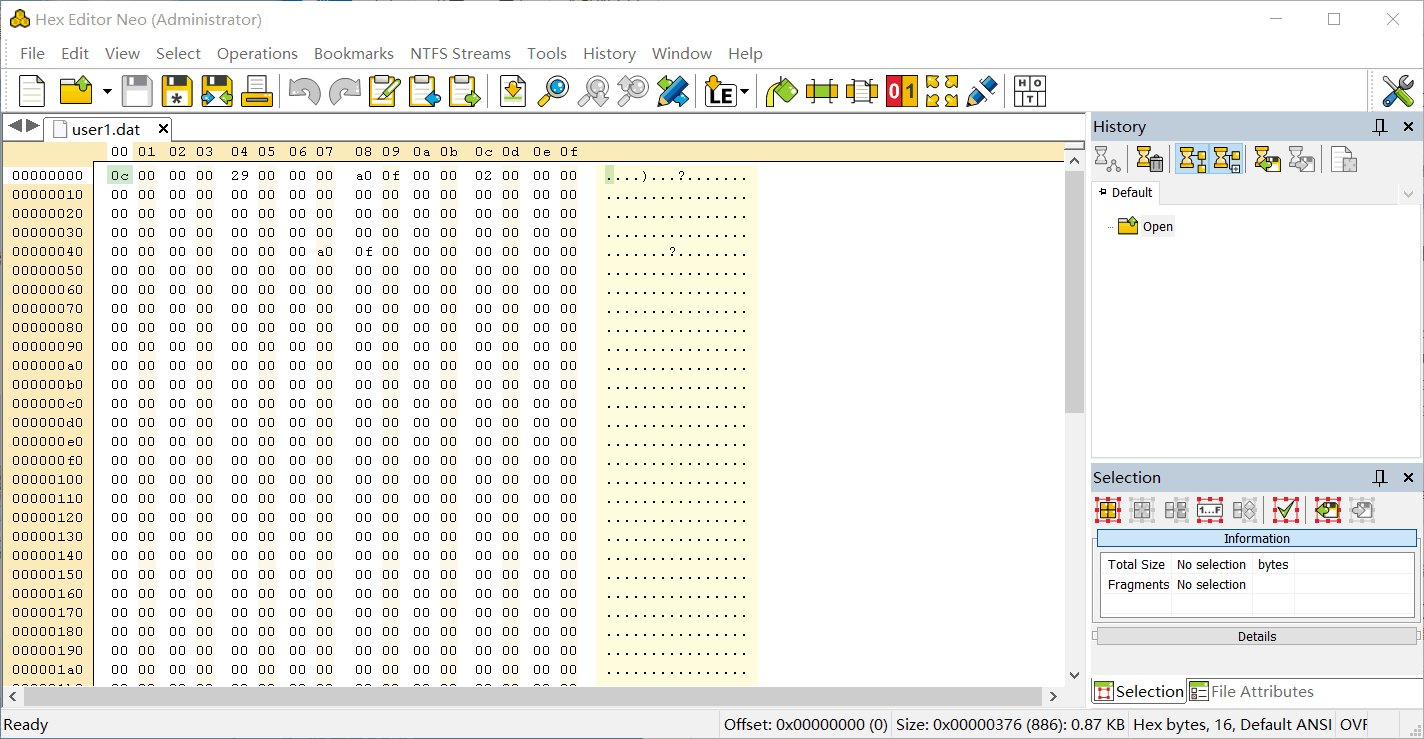Click the Save All icon with arrows
This screenshot has height=739, width=1424.
tap(217, 91)
